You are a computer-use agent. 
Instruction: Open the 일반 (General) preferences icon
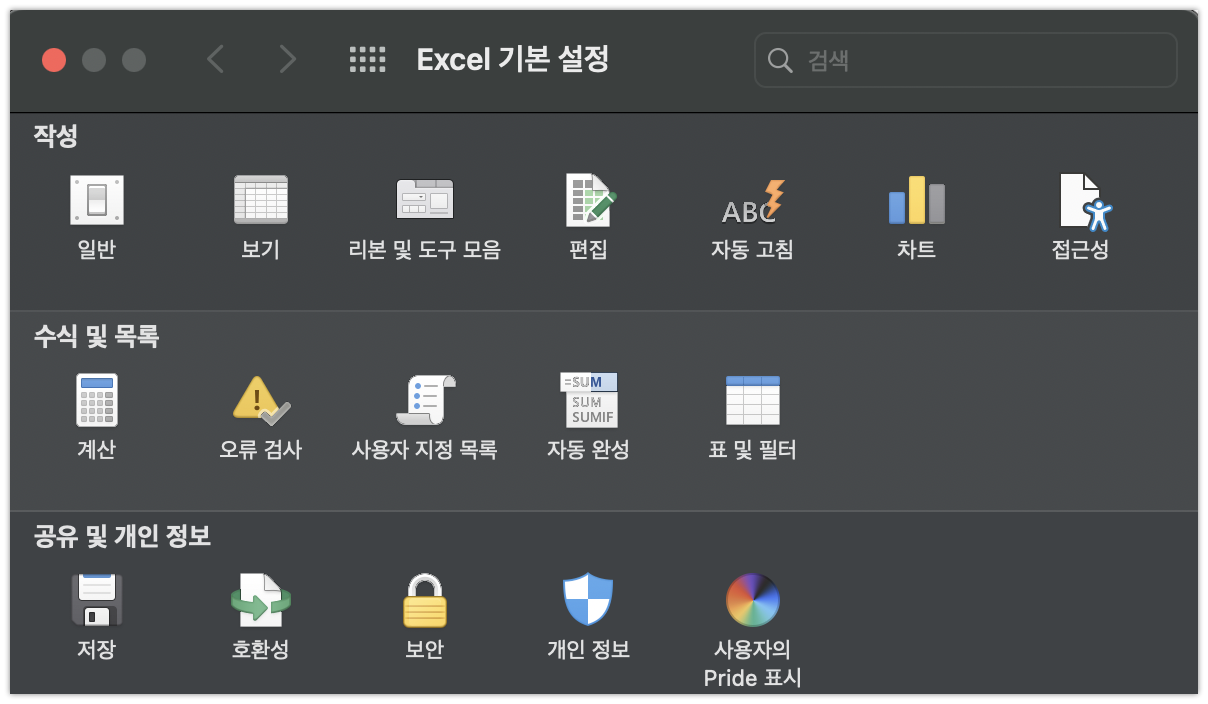[x=97, y=200]
